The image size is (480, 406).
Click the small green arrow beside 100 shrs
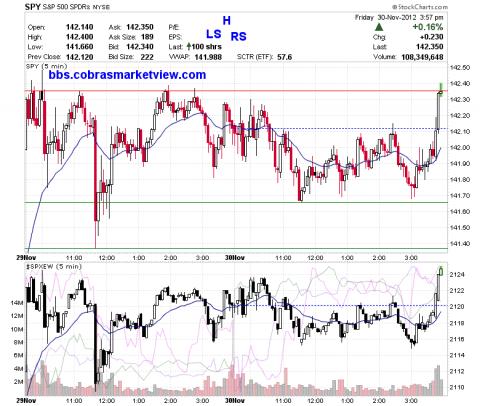(189, 47)
